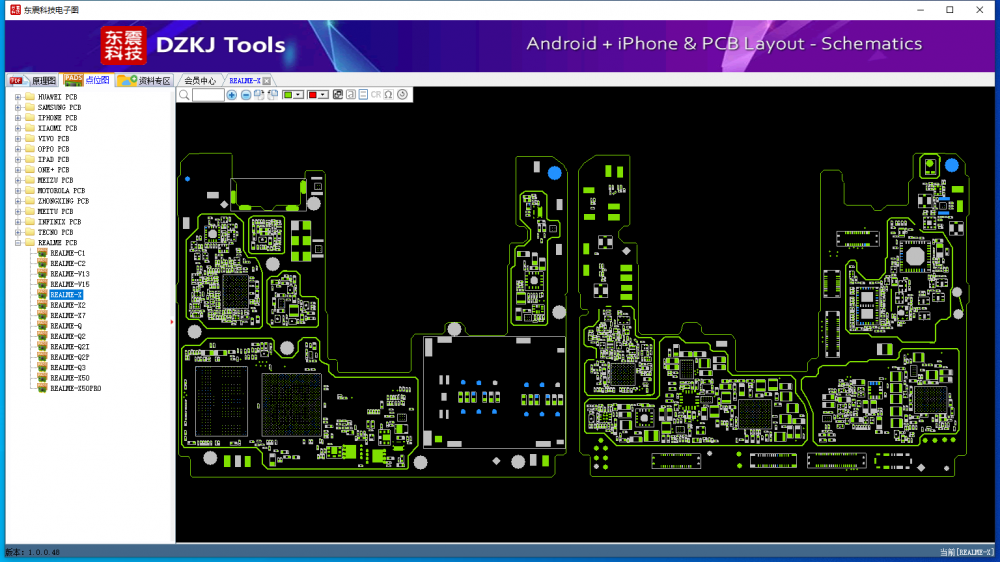The width and height of the screenshot is (1000, 562).
Task: Zoom in with the blue plus button
Action: tap(232, 95)
